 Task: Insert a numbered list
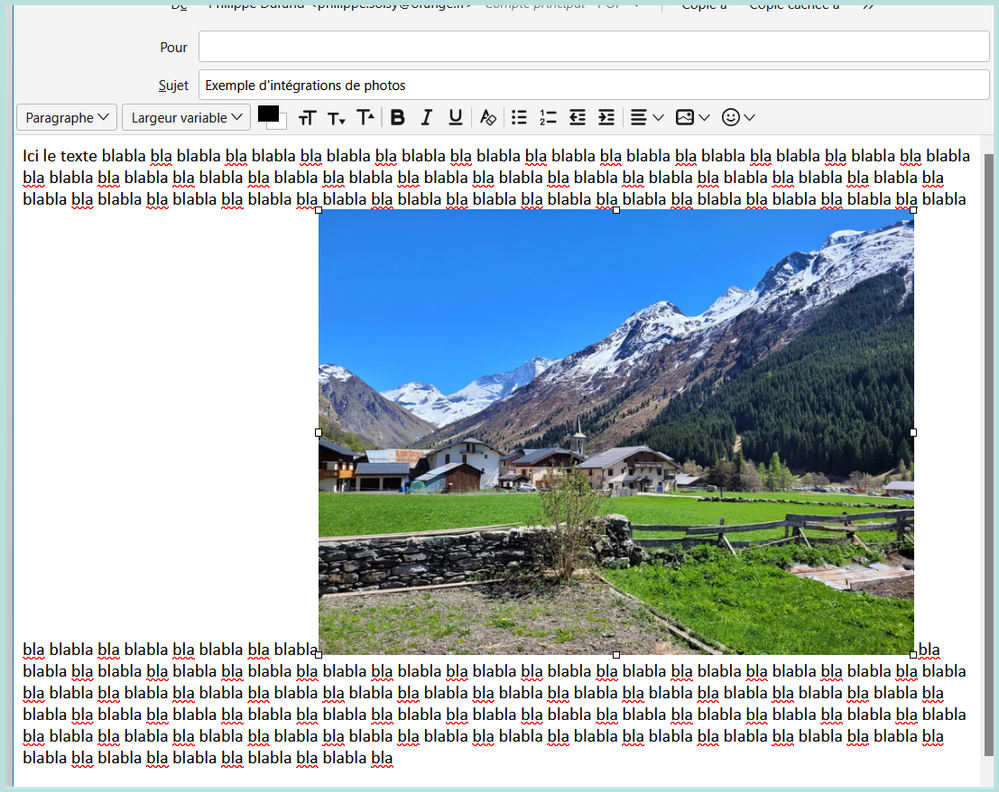548,118
